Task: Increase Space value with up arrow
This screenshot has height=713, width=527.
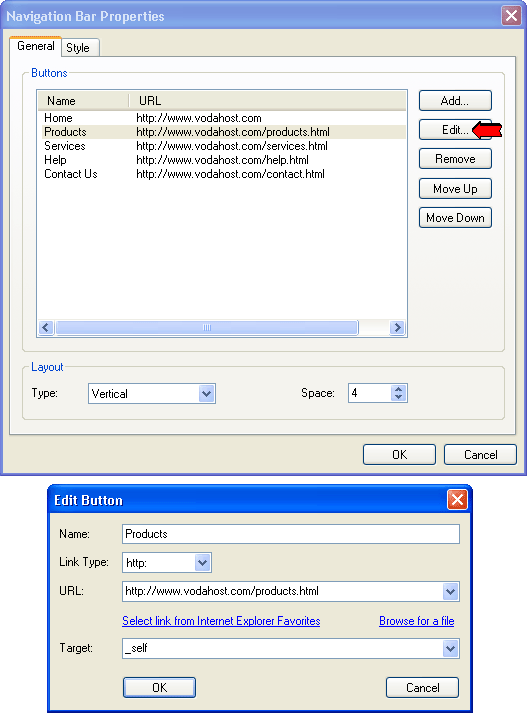Action: 398,389
